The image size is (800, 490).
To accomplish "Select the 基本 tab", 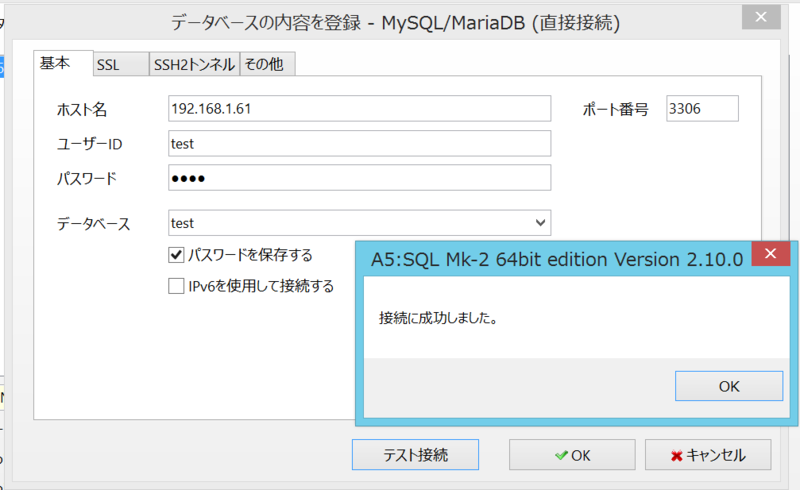I will point(63,63).
